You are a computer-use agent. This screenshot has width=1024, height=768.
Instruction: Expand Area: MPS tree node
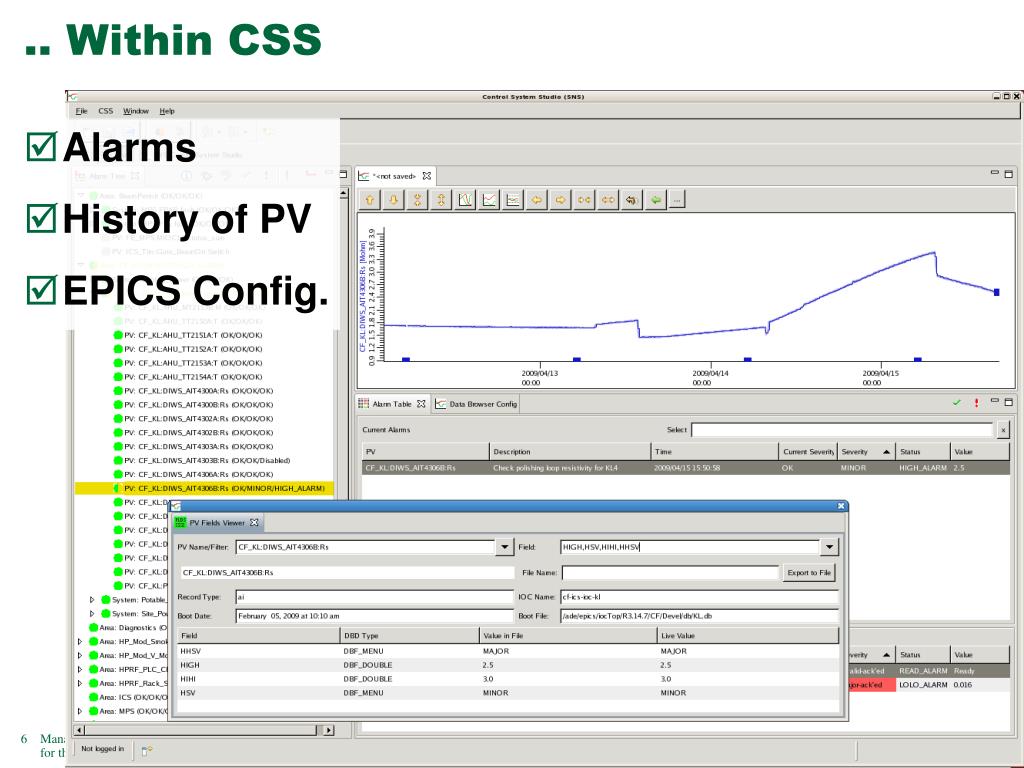click(80, 711)
